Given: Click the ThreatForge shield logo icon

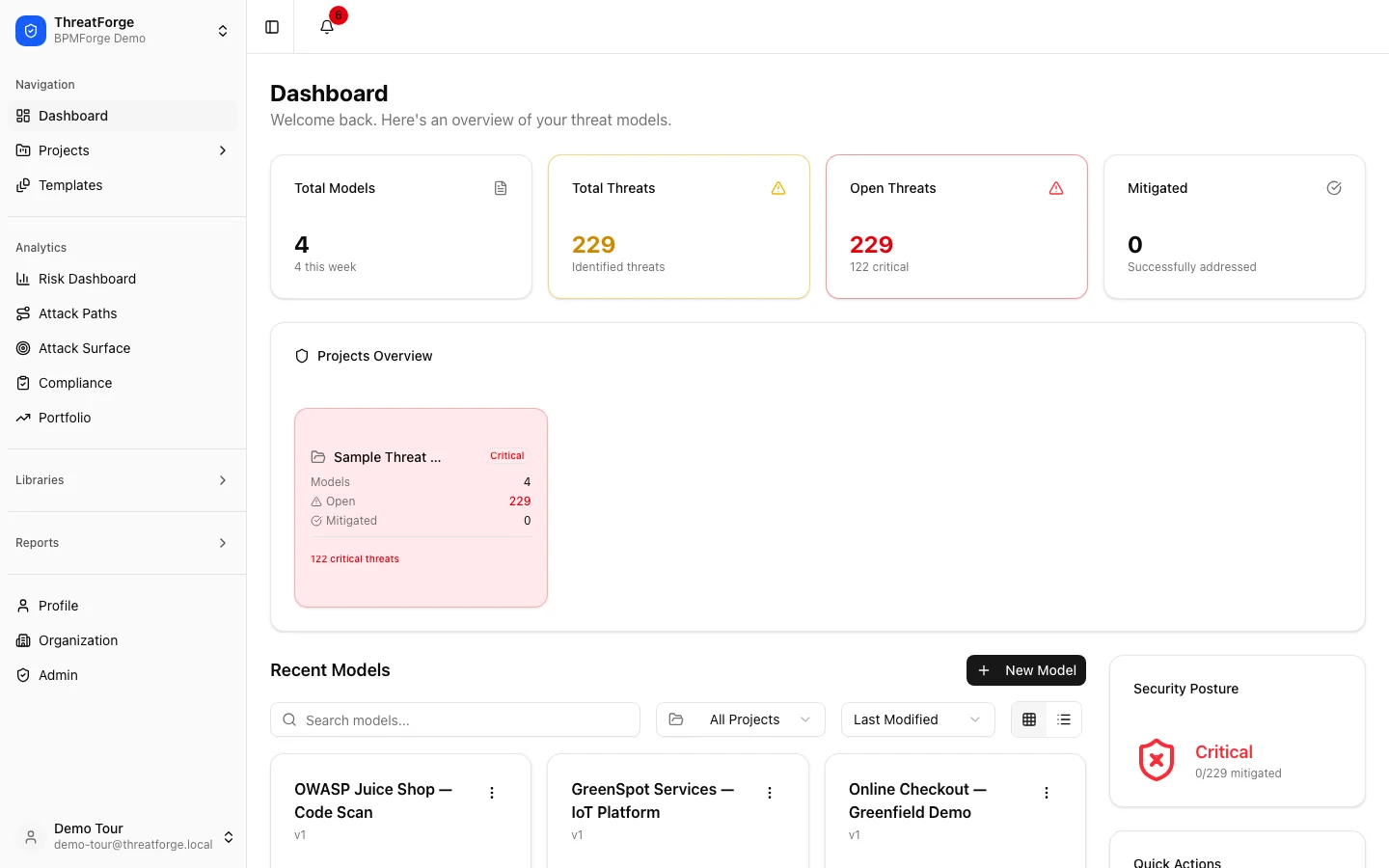Looking at the screenshot, I should point(31,31).
